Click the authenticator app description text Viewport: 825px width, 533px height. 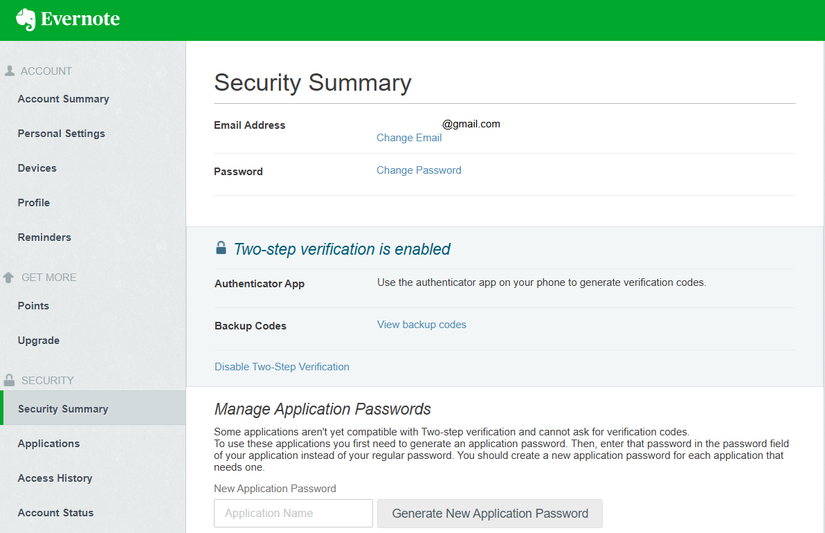point(541,283)
